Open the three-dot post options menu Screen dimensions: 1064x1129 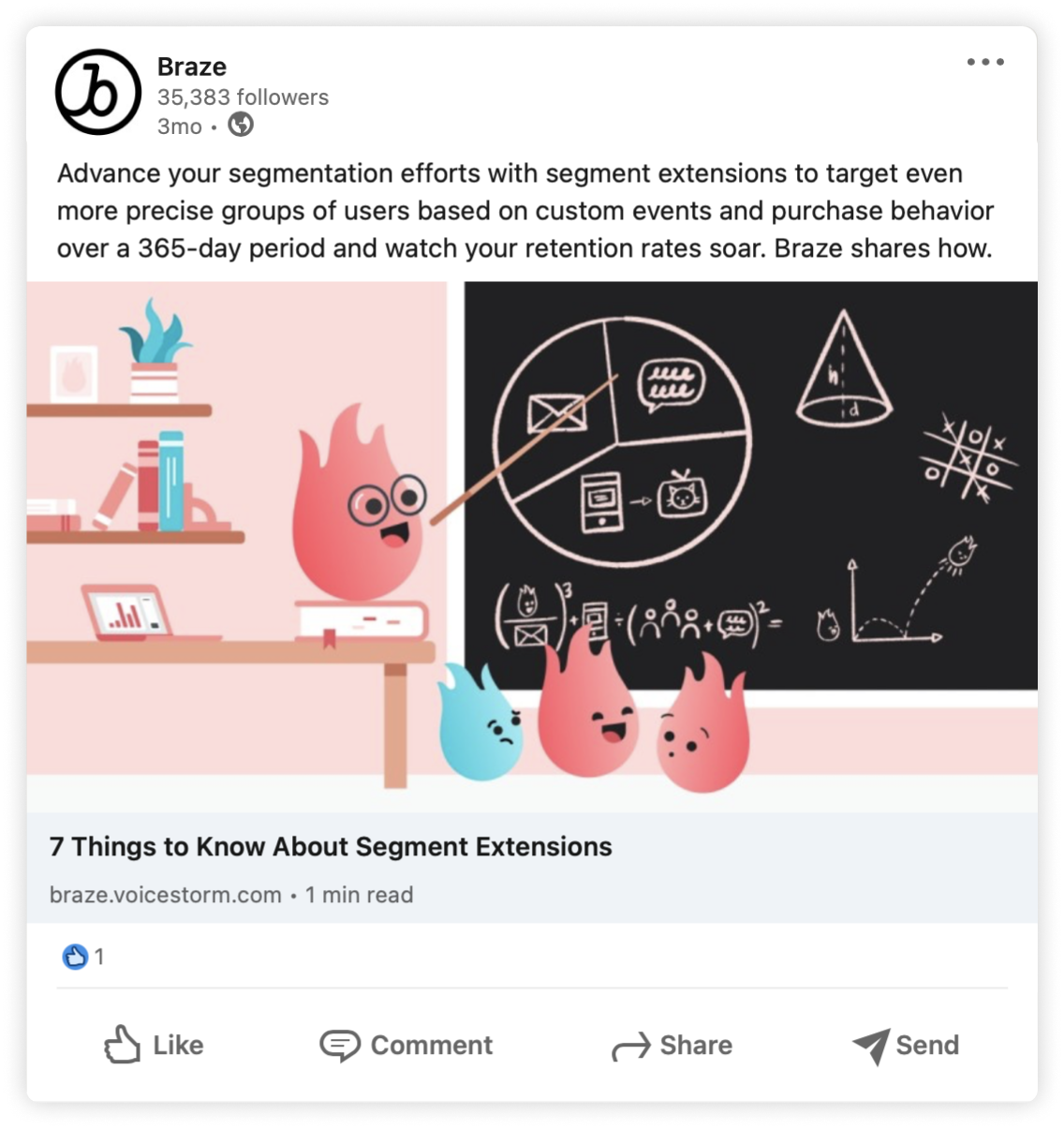(985, 62)
